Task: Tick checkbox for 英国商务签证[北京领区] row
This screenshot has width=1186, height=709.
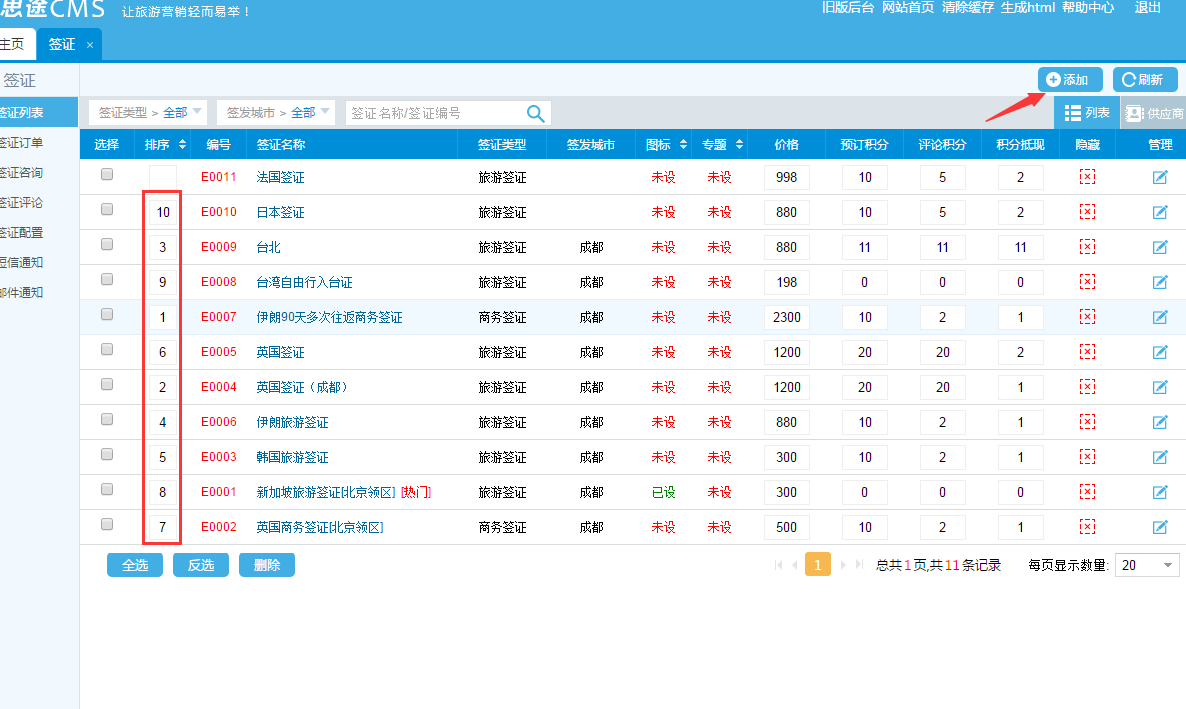Action: tap(107, 524)
